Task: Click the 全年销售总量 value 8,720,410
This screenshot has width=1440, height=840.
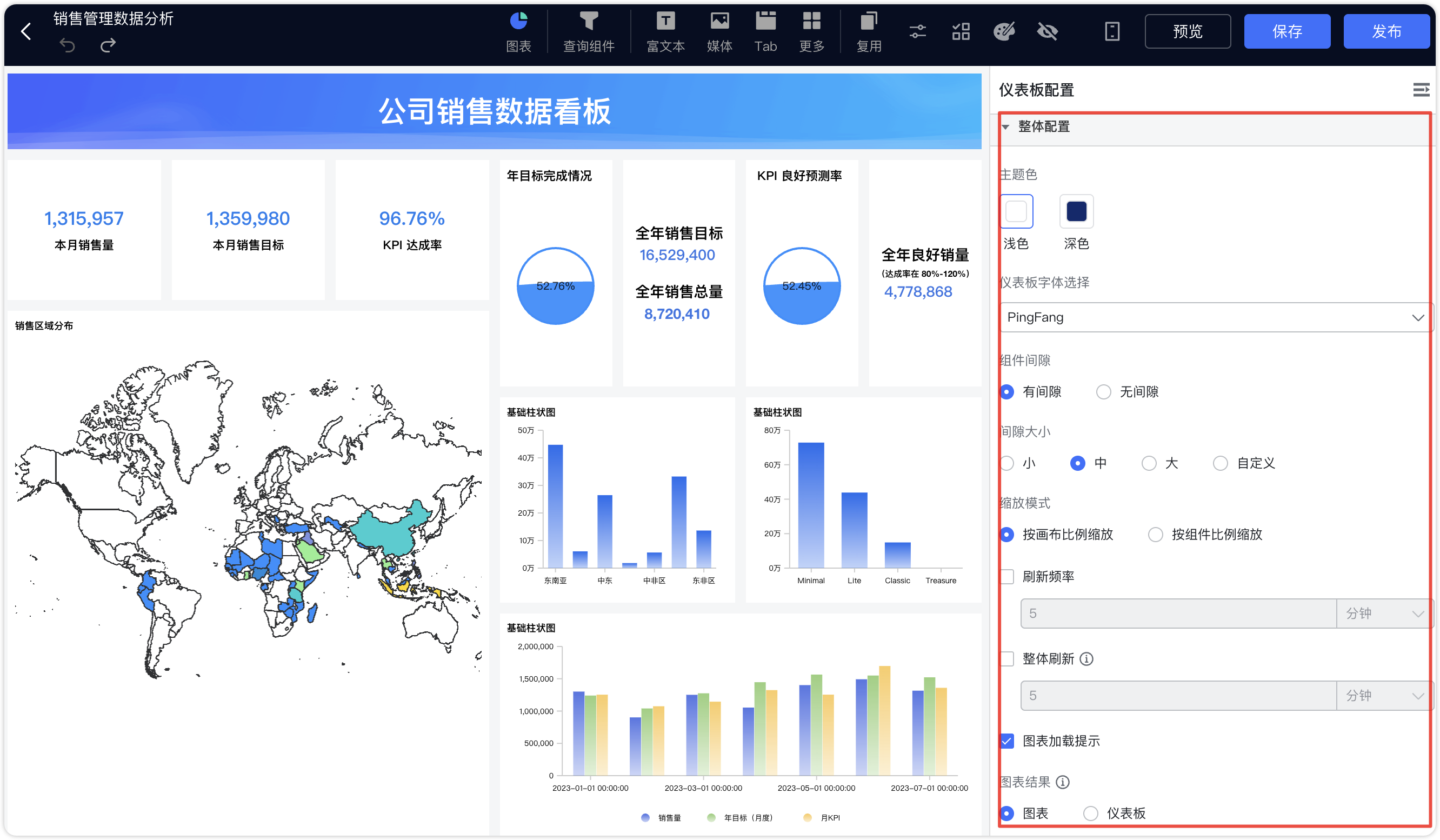Action: point(677,314)
